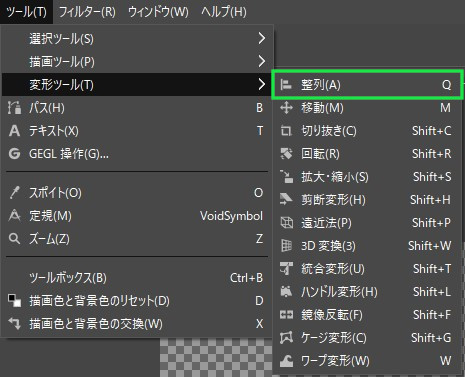Click the Ctrl+B shortcut text
Viewport: 465px width, 377px height.
(x=246, y=278)
